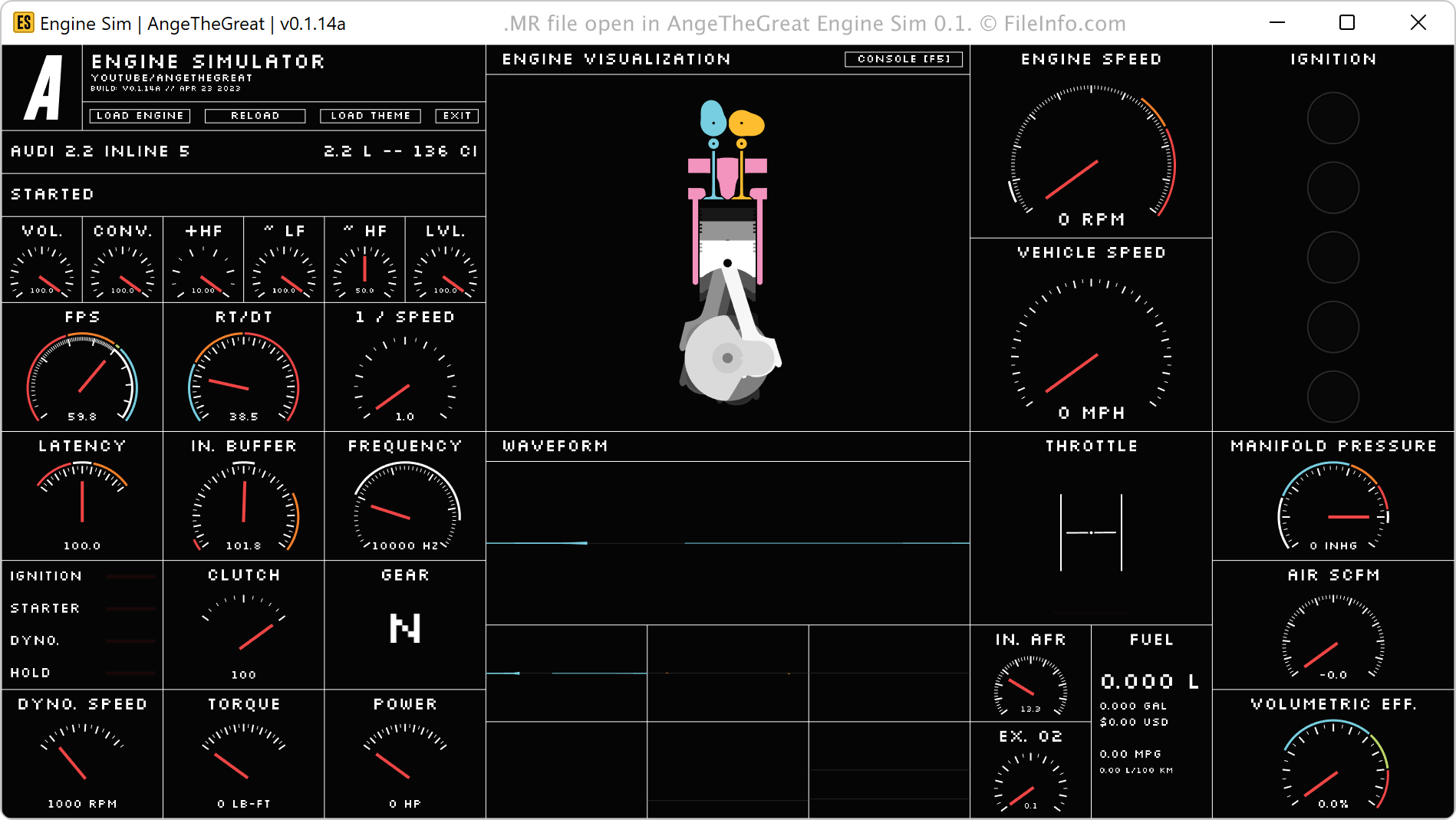The width and height of the screenshot is (1456, 820).
Task: Click the top ignition cylinder circle
Action: coord(1332,118)
